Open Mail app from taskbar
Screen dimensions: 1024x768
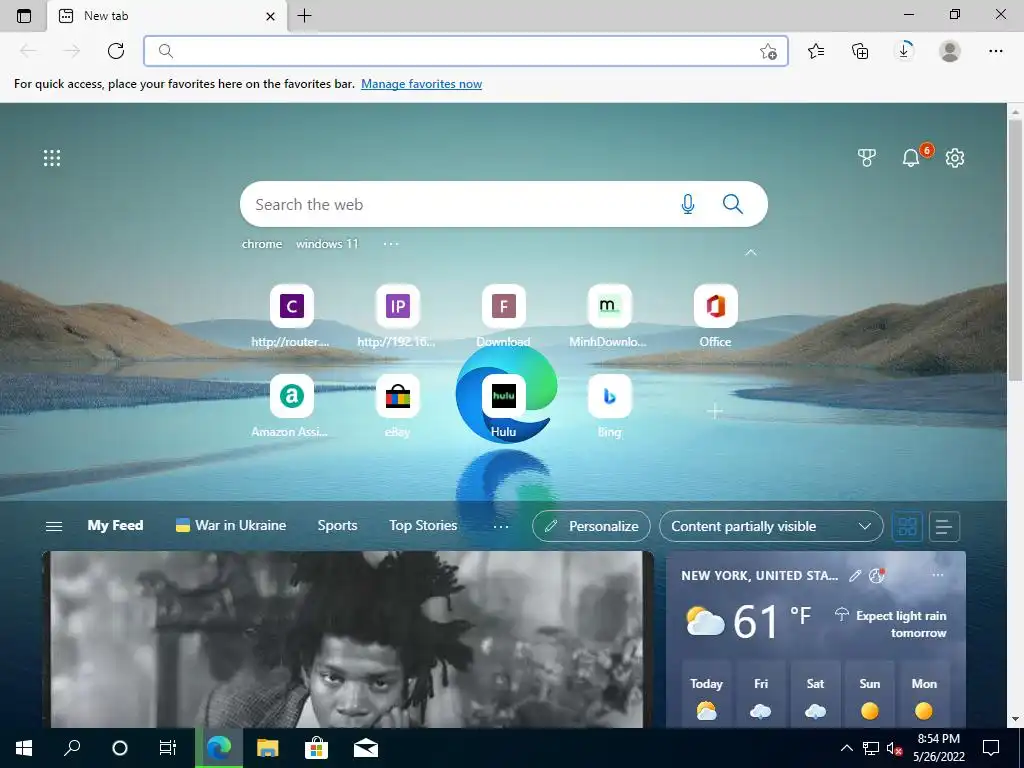366,748
